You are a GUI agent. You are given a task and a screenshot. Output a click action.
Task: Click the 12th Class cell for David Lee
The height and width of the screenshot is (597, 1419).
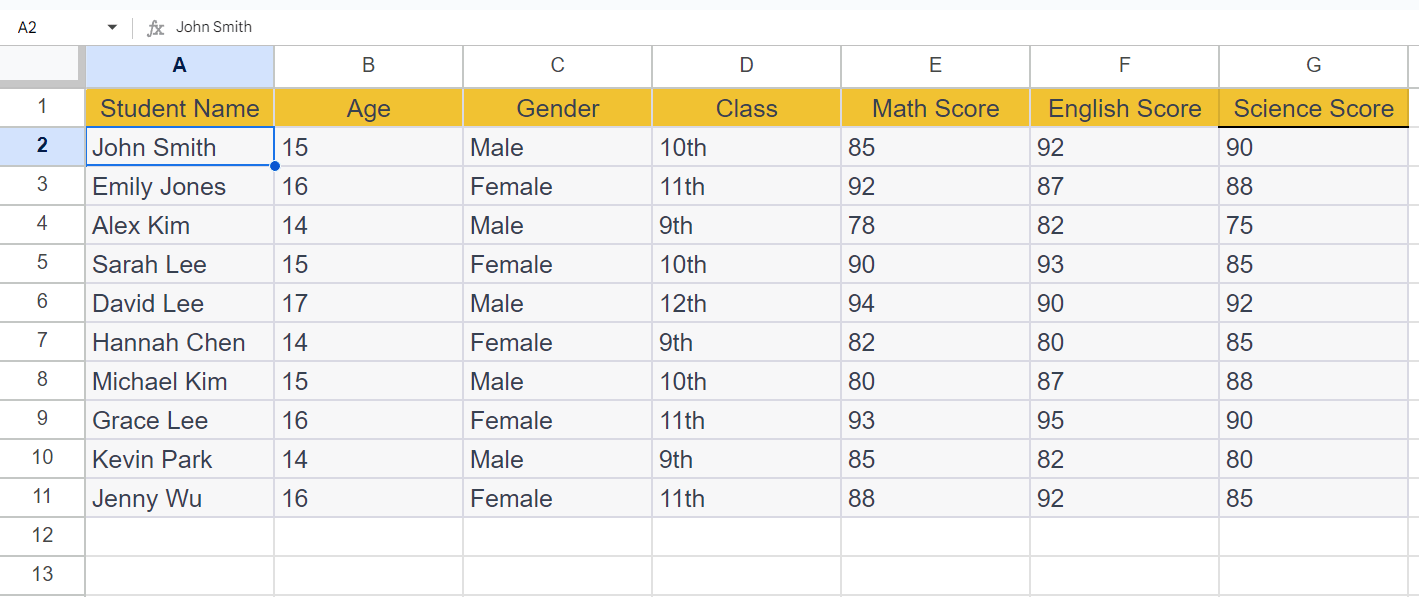[x=746, y=303]
